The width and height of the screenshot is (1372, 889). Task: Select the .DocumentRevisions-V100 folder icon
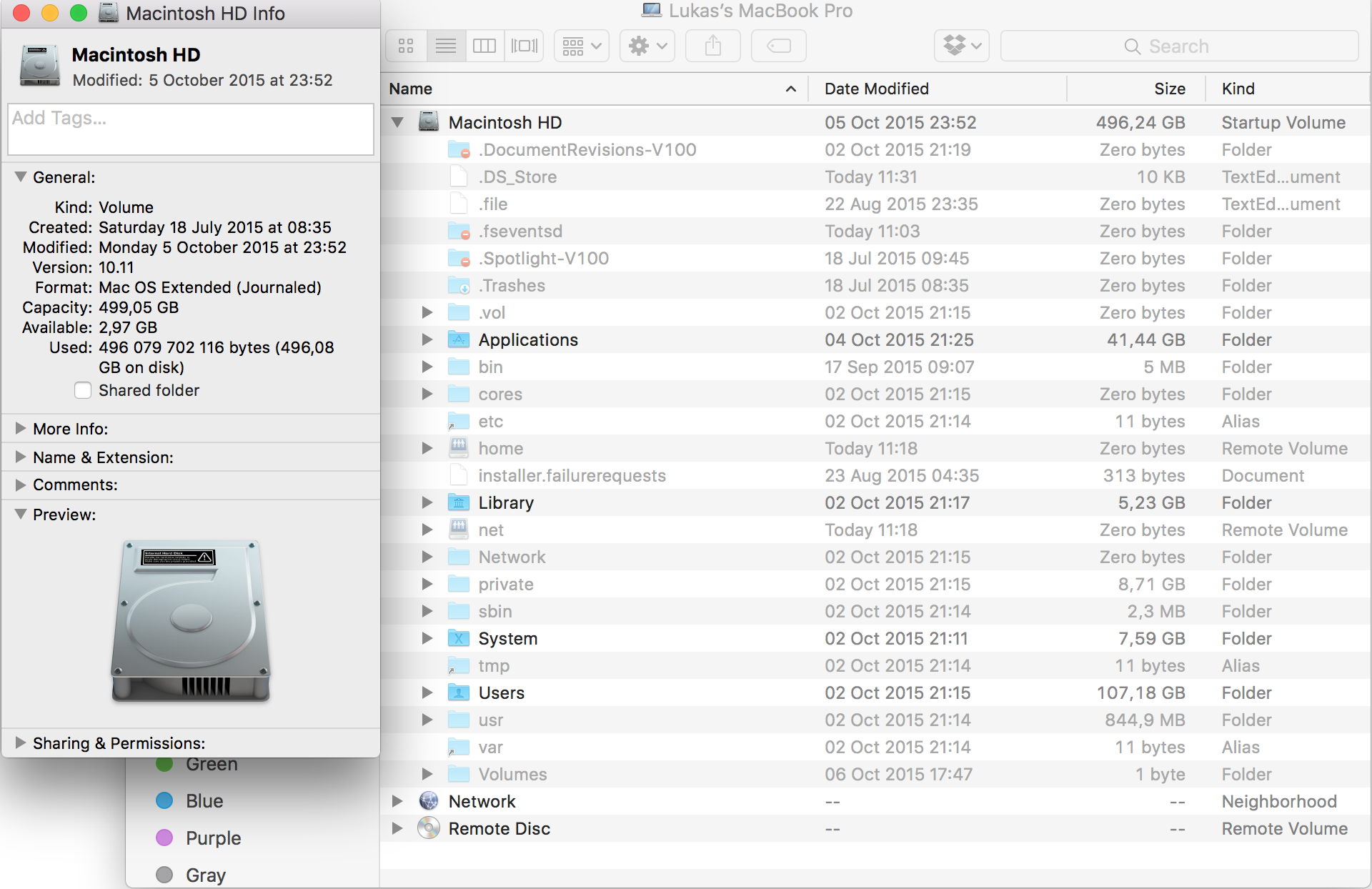point(459,149)
